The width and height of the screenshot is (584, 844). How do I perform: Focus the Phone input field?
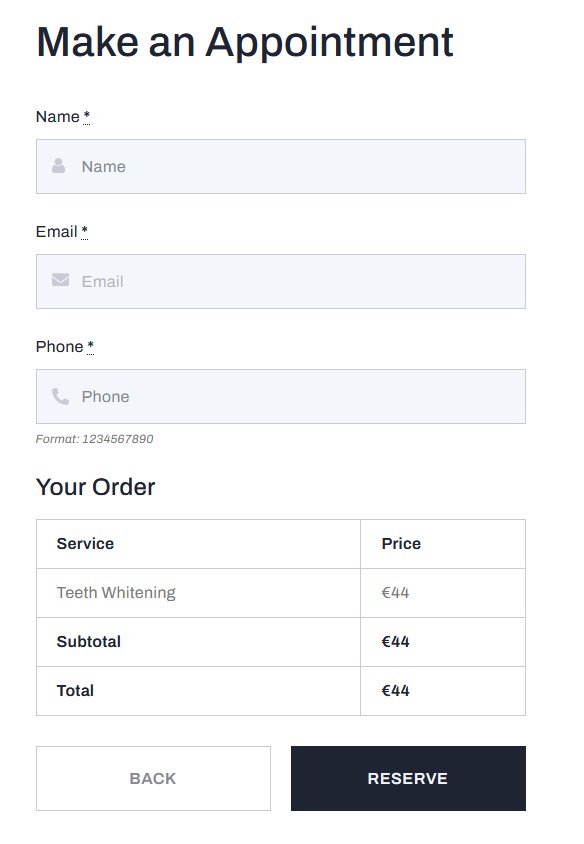(281, 397)
